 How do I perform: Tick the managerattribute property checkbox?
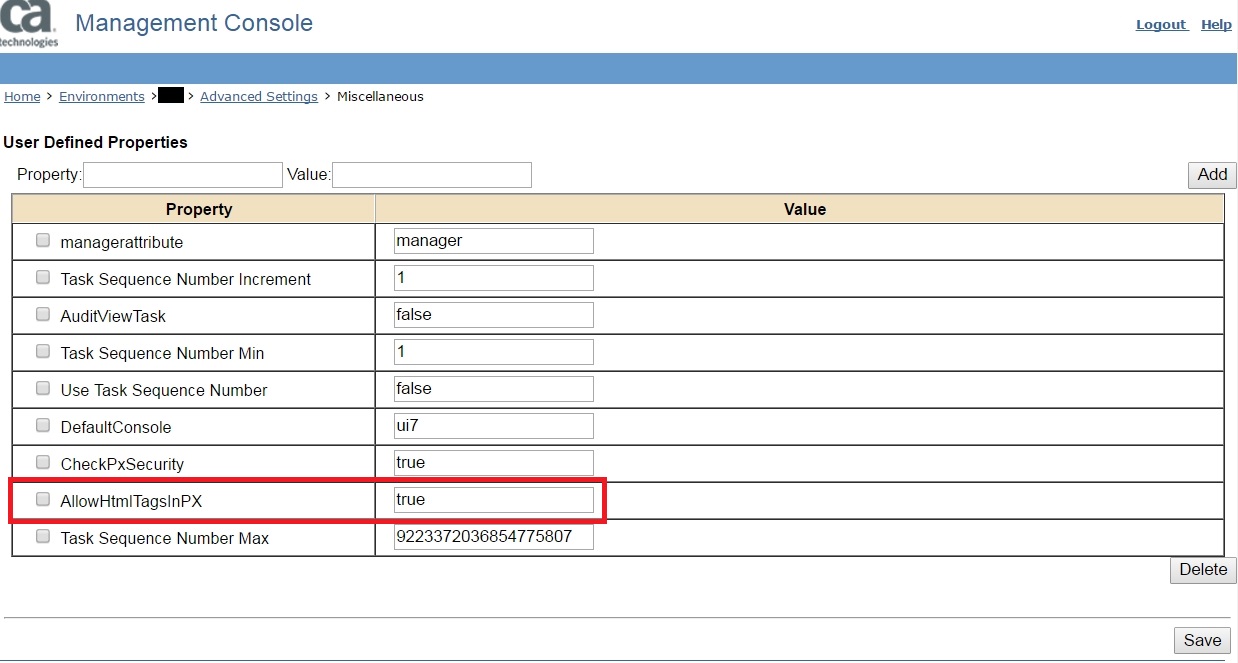[43, 241]
